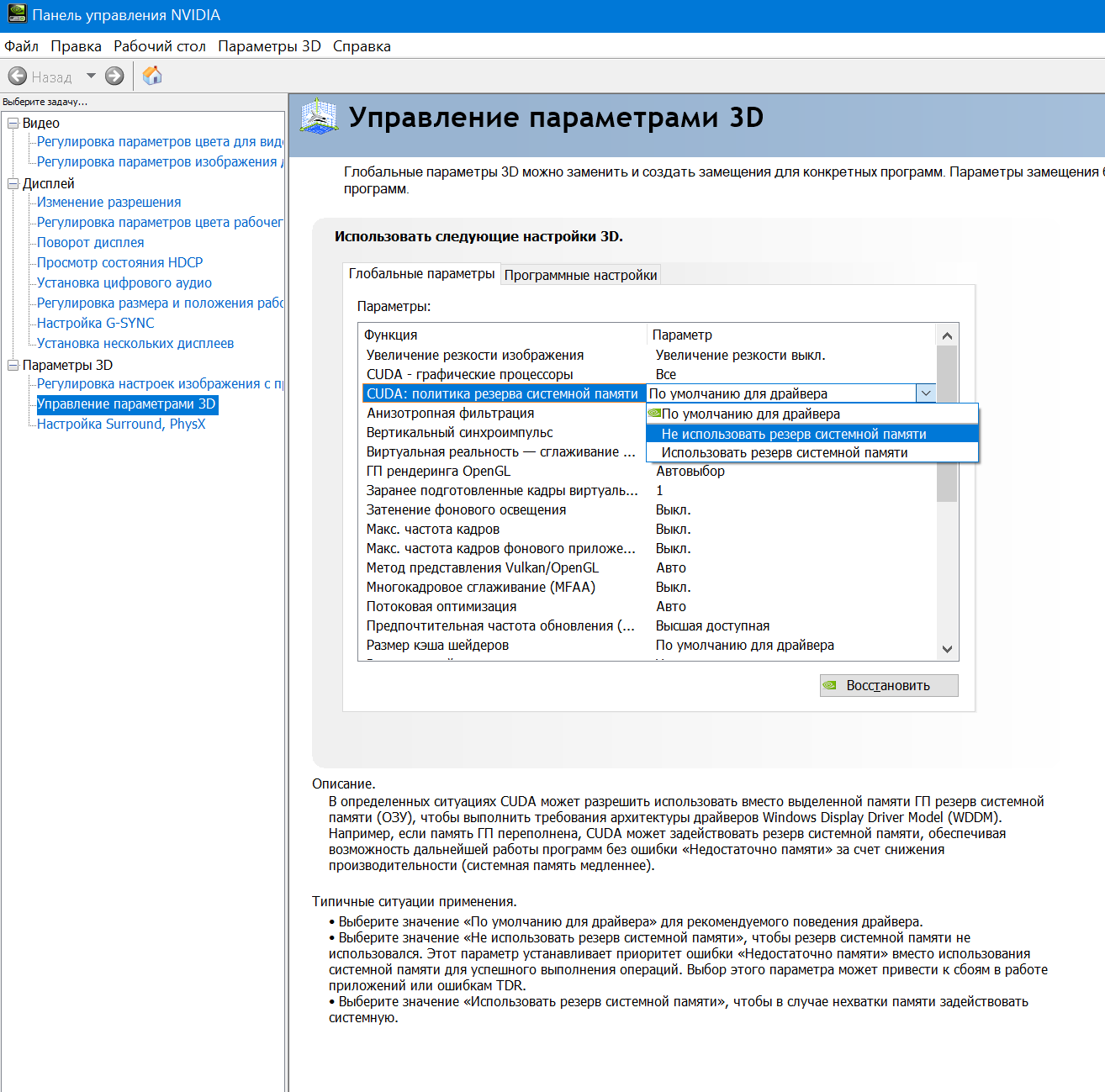This screenshot has height=1092, width=1105.
Task: Select the CUDA - графические процессоры row
Action: coord(648,375)
